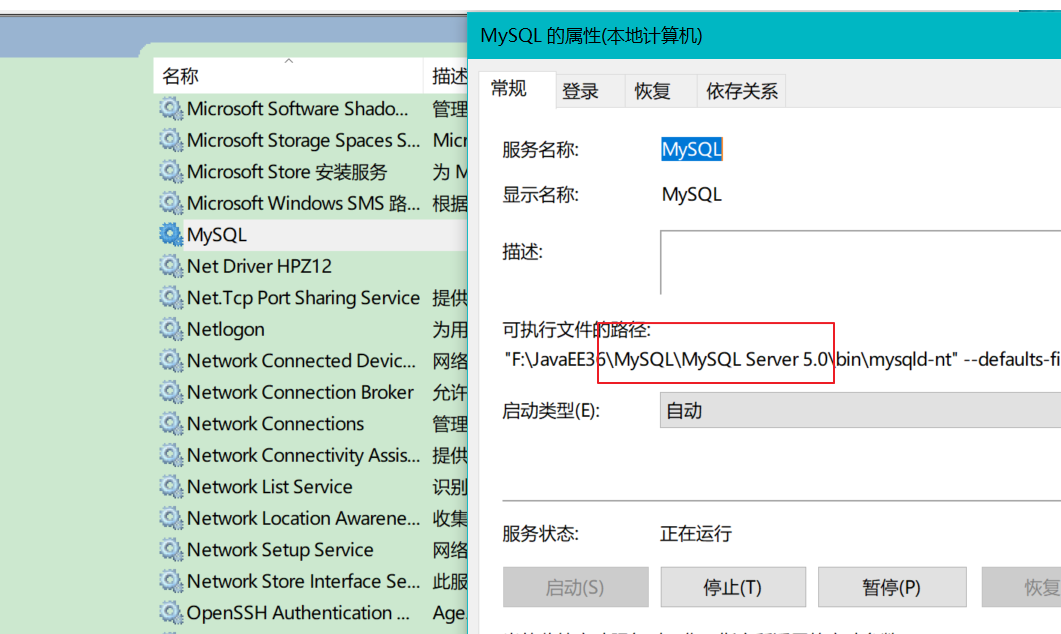Select the Microsoft Software Shado... service row
1061x634 pixels.
(x=311, y=109)
